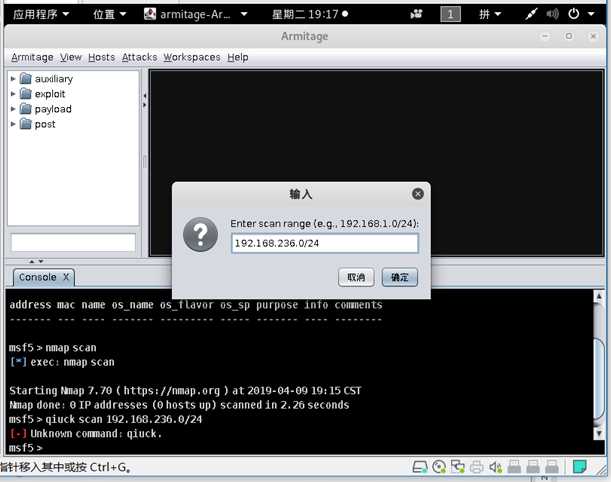Cancel the scan range dialog with 取消
The image size is (611, 482).
tap(356, 277)
